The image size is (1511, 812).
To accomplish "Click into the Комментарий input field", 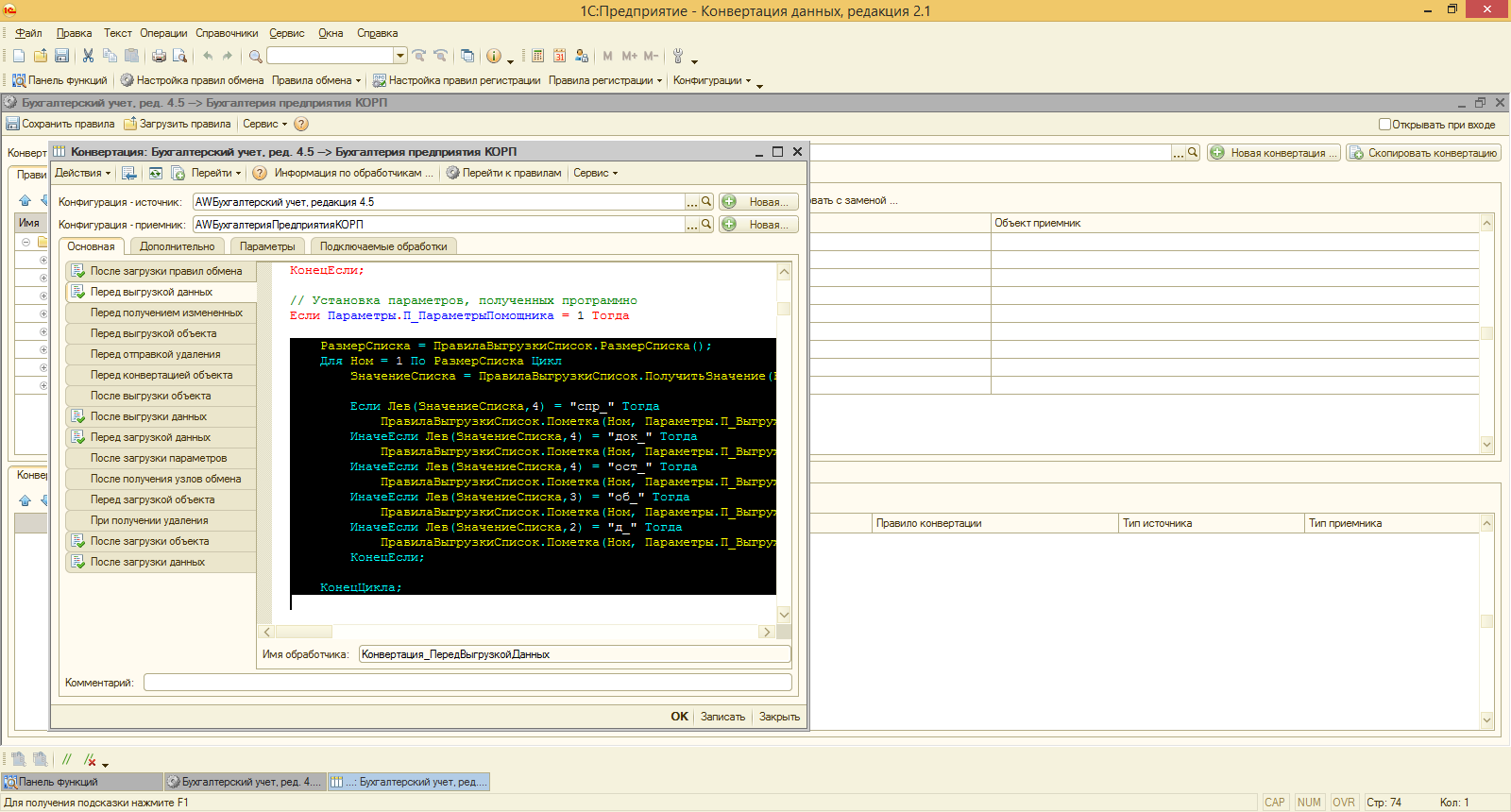I will pyautogui.click(x=467, y=682).
